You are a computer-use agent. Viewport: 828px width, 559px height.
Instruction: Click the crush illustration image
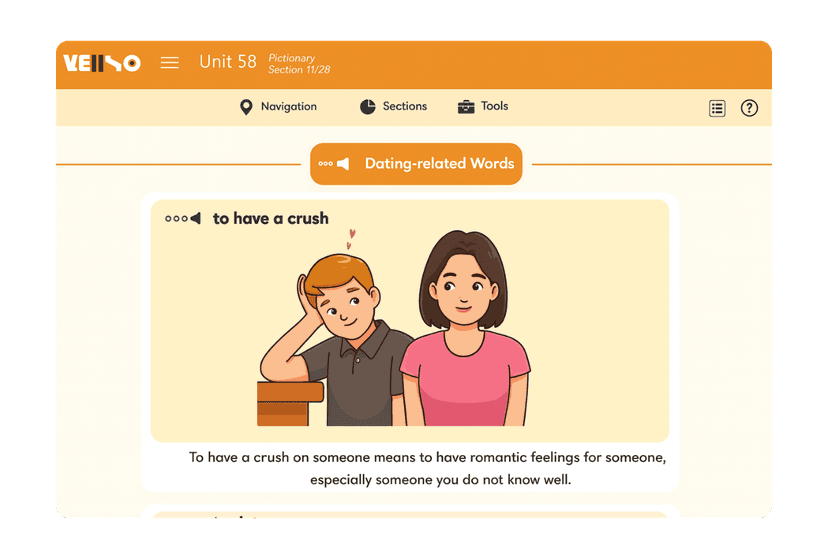coord(394,327)
